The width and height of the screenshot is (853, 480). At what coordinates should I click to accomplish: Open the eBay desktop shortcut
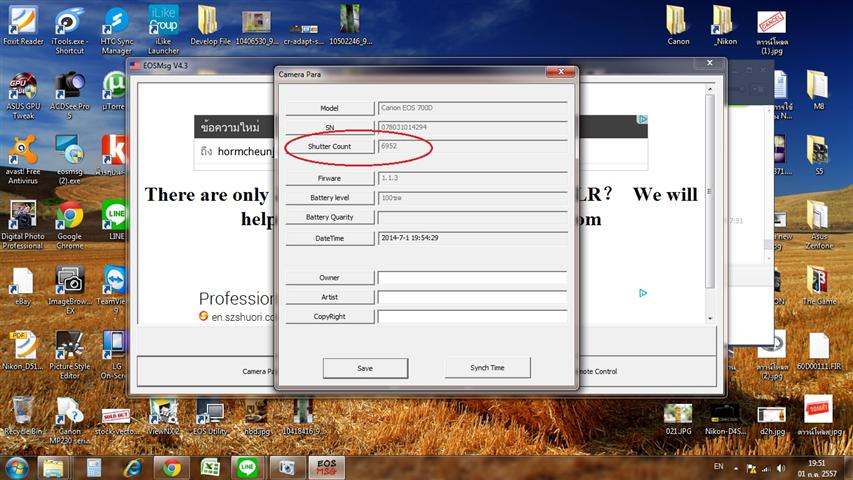coord(23,286)
